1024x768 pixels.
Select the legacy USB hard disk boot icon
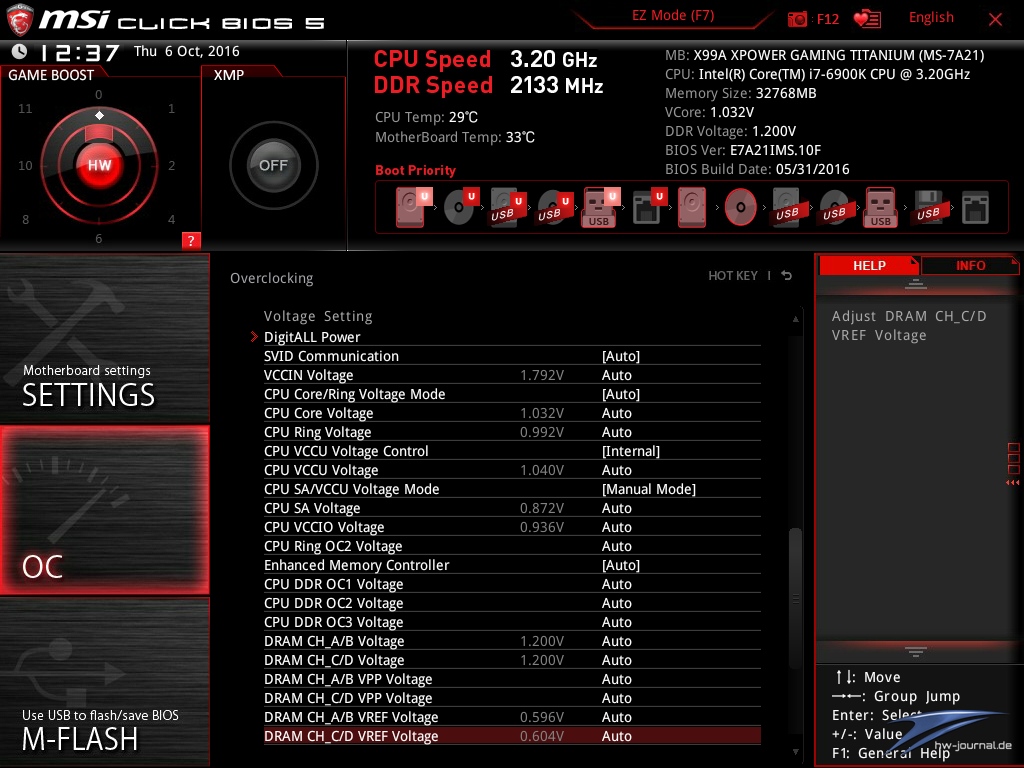tap(787, 208)
